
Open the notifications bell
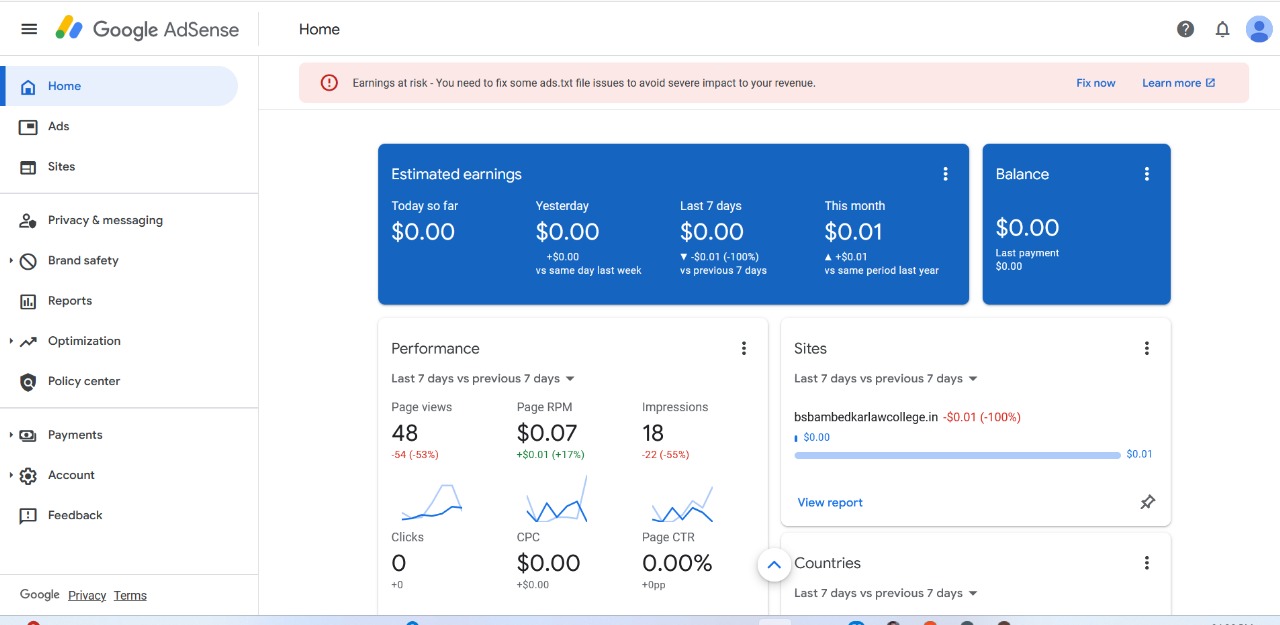(x=1222, y=29)
